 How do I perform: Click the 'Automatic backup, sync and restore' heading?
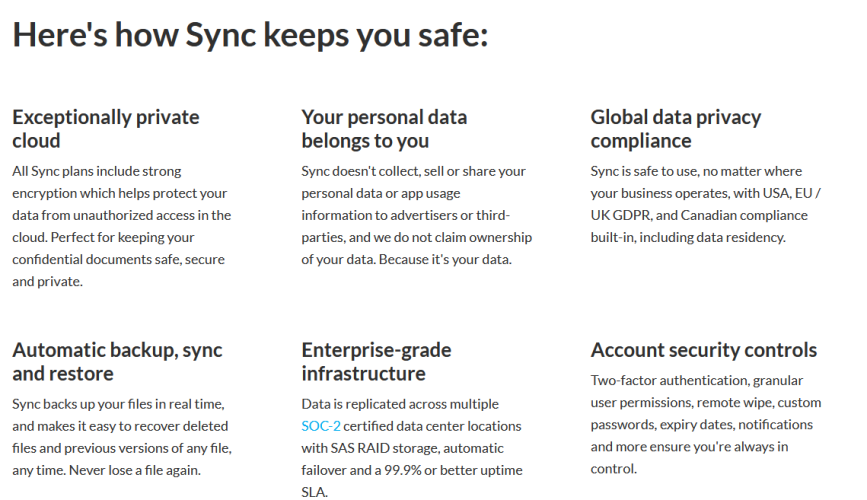(x=117, y=362)
